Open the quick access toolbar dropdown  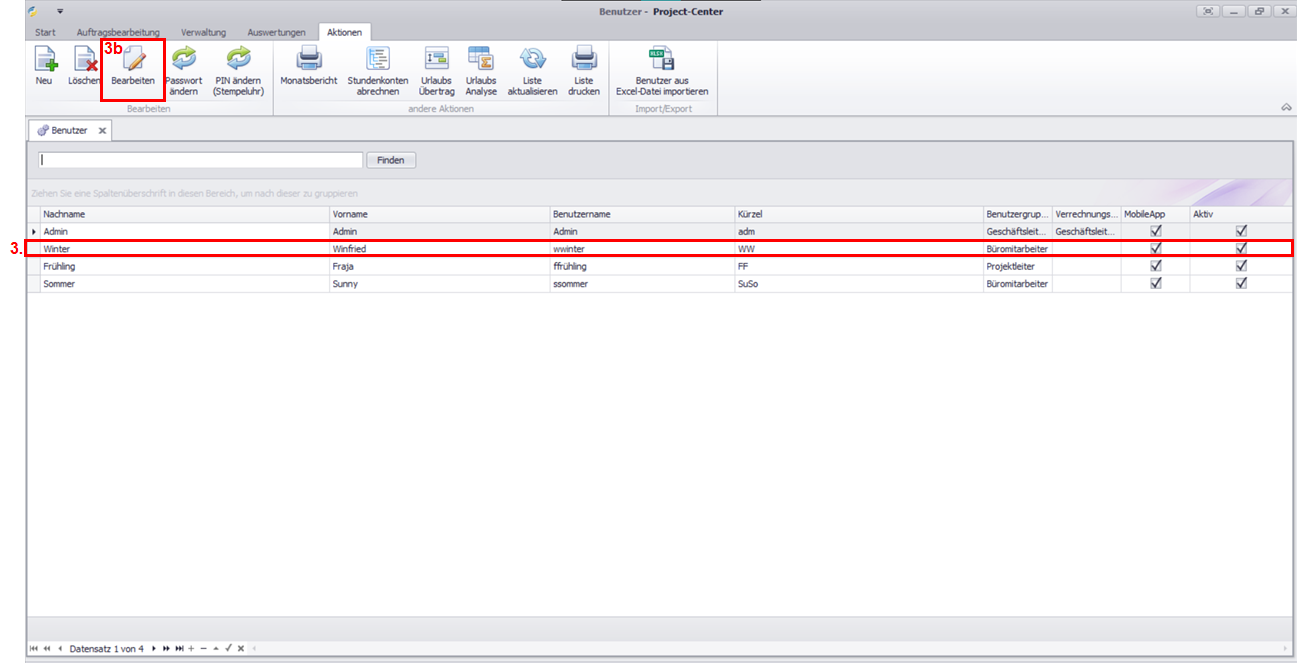60,11
